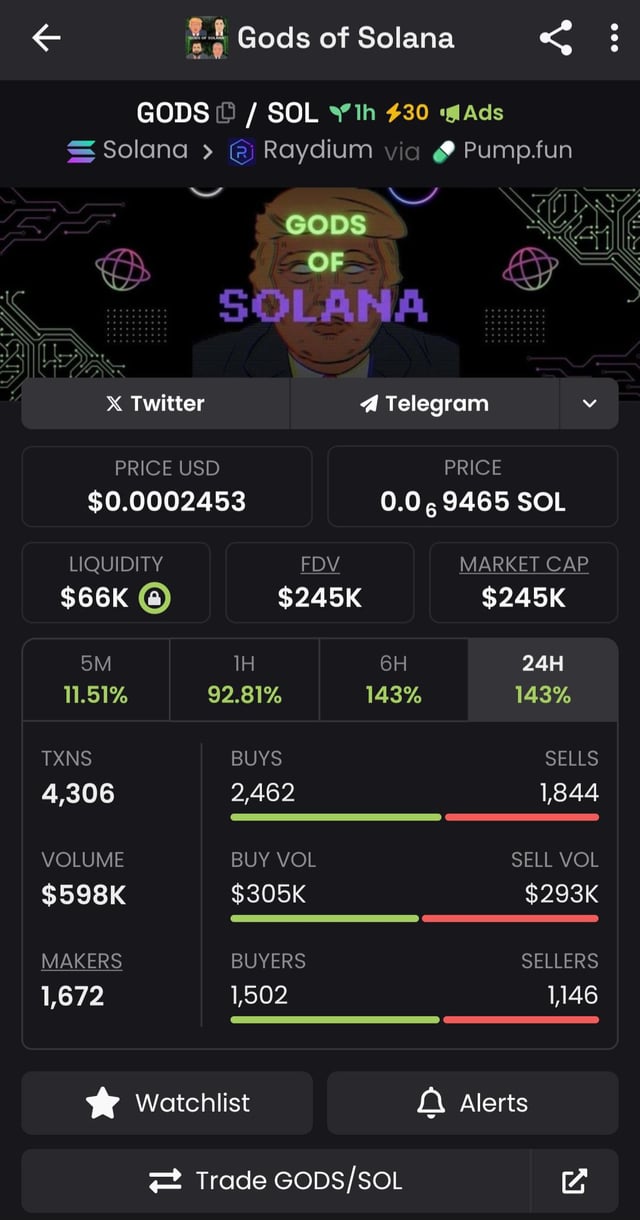Tap the Raydium DEX link
This screenshot has height=1220, width=640.
click(x=301, y=151)
